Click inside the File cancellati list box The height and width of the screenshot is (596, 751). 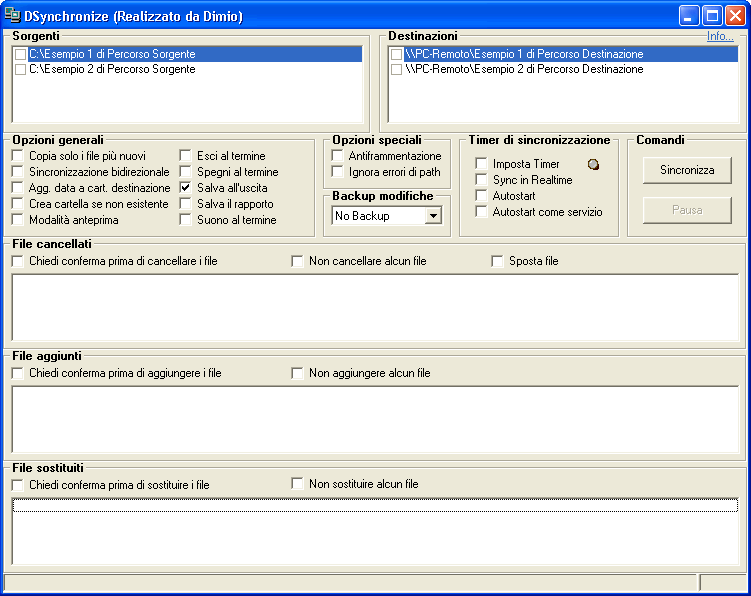[376, 308]
